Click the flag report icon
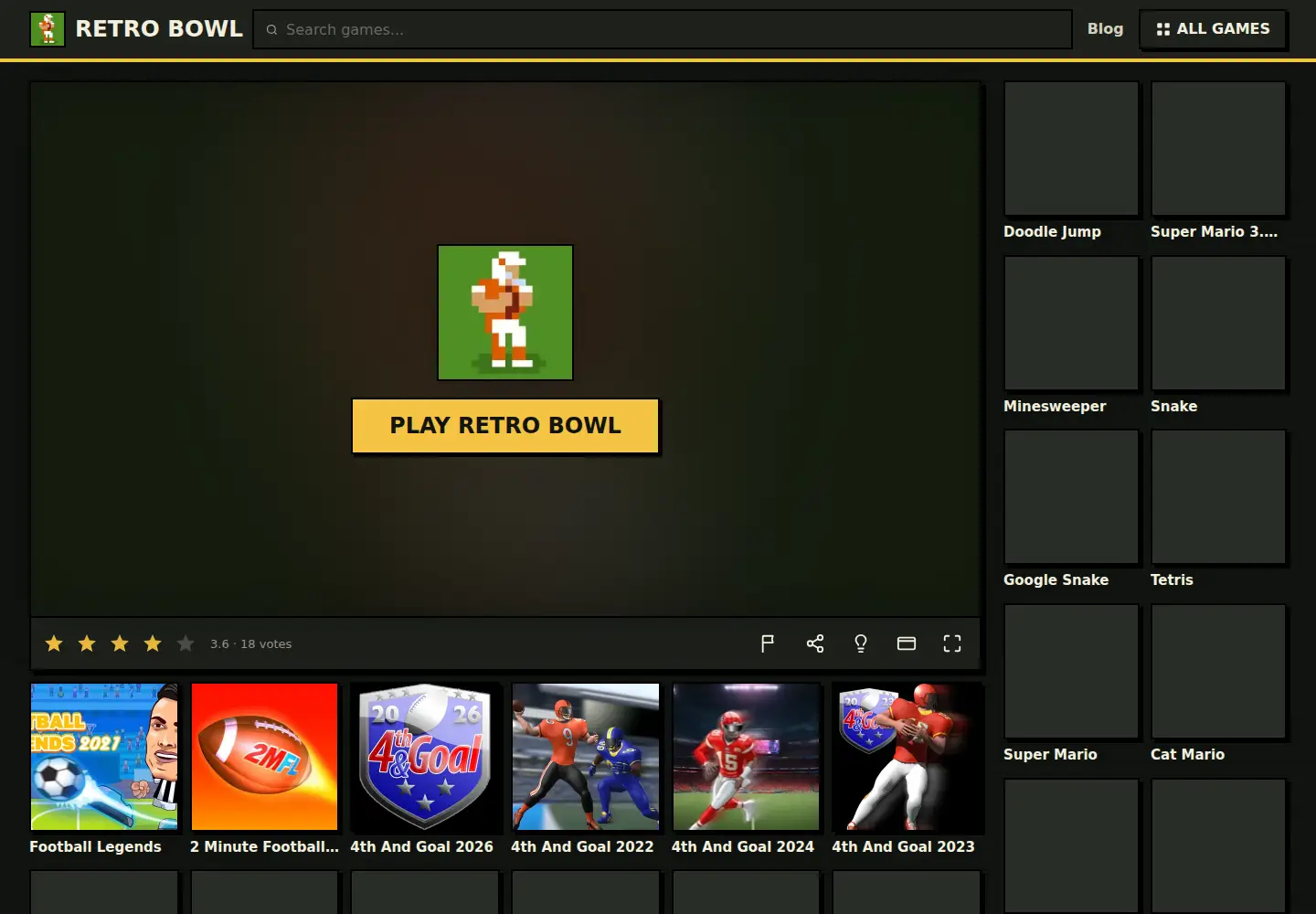 tap(768, 643)
